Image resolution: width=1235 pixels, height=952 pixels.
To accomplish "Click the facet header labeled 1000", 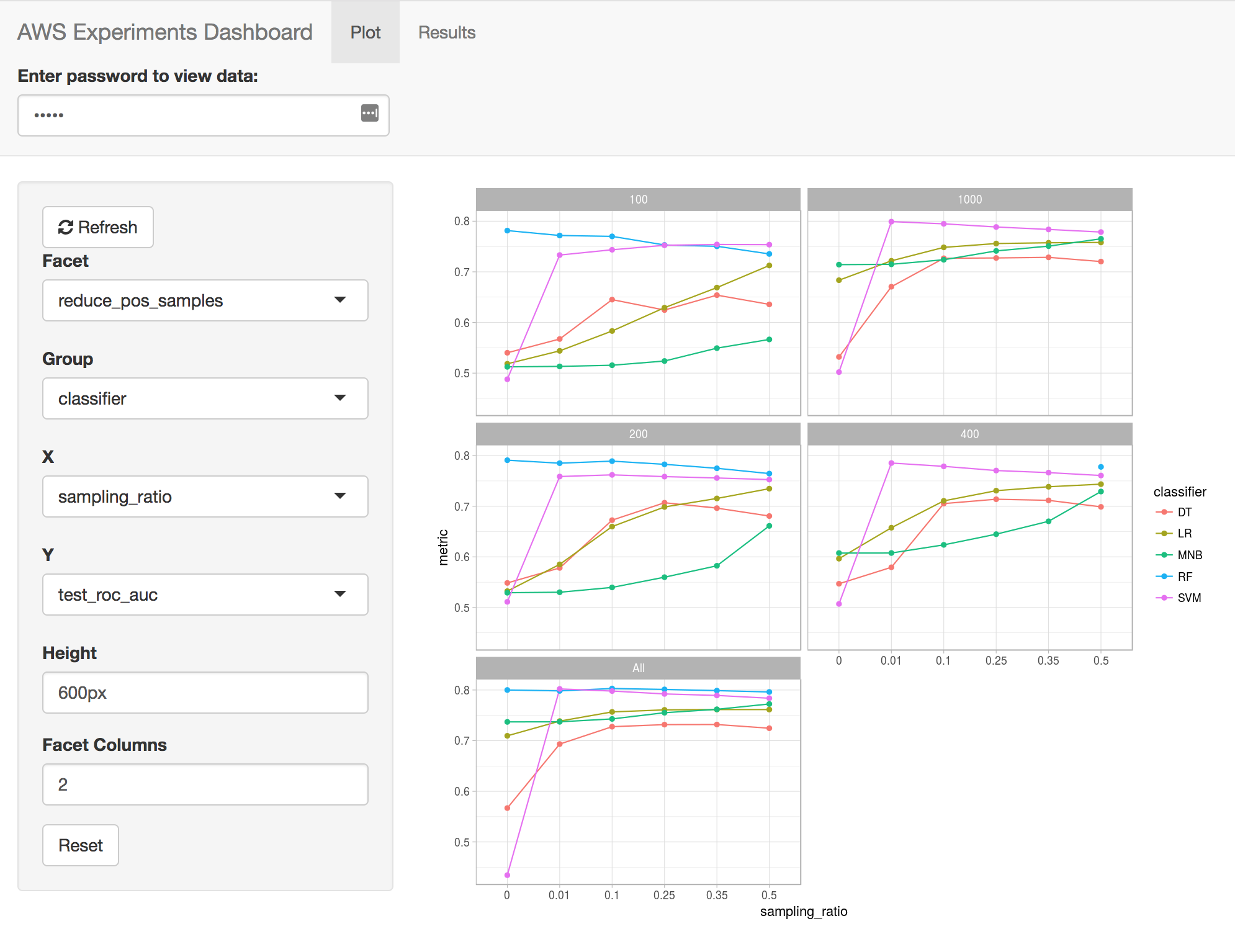I will click(969, 199).
